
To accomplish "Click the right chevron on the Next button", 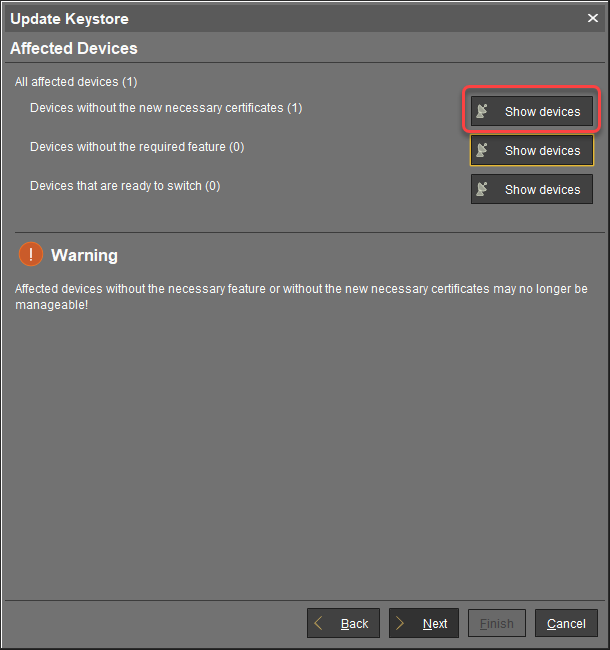I will point(402,623).
